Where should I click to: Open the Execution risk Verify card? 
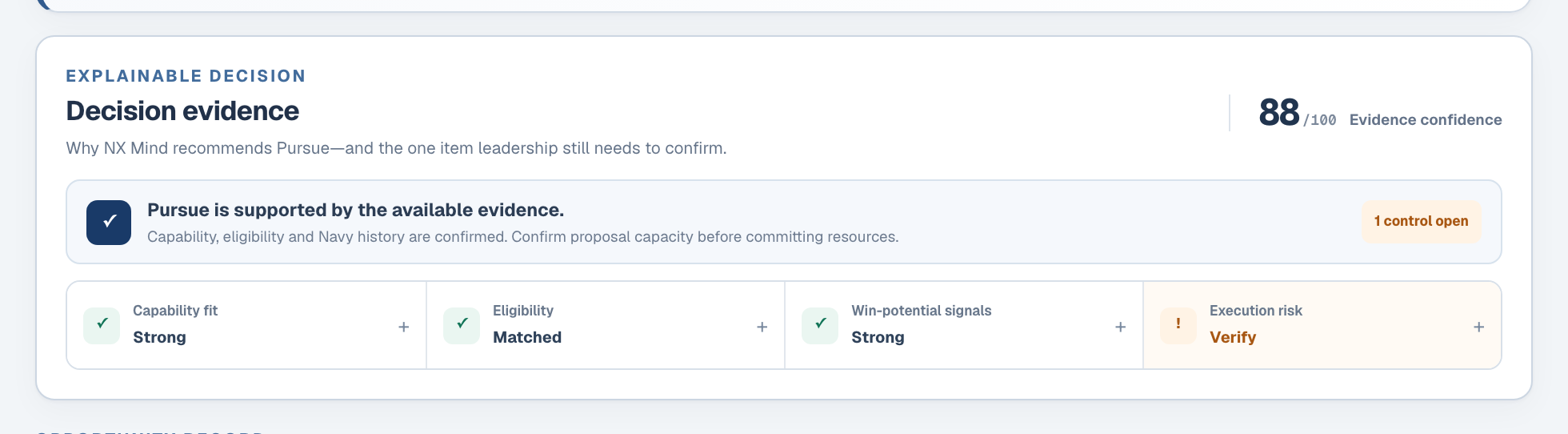(x=1322, y=324)
